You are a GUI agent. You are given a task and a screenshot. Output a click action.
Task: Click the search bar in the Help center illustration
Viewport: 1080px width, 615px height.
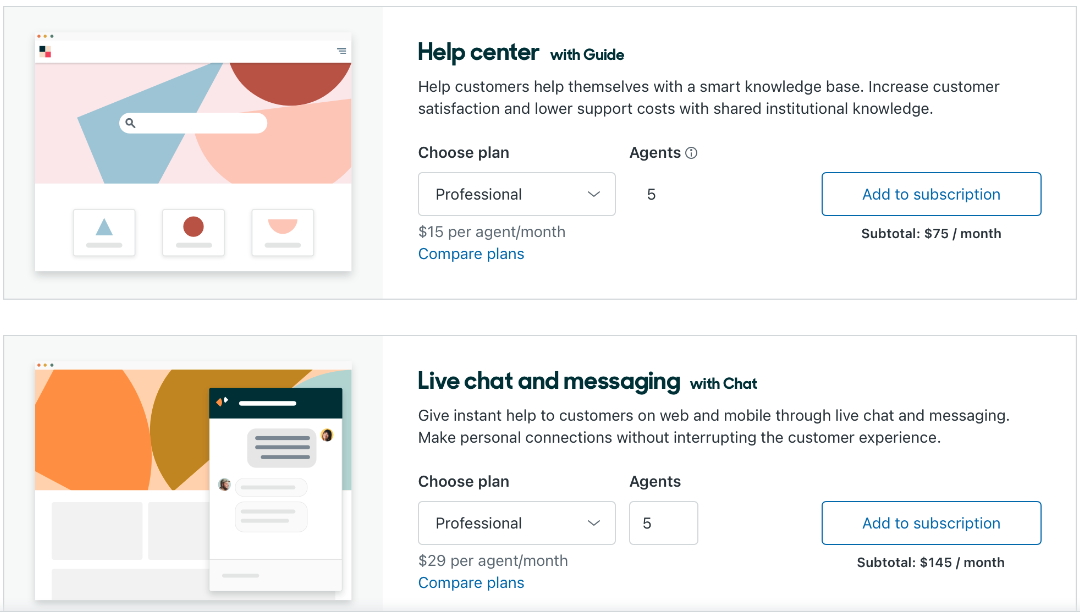point(200,123)
